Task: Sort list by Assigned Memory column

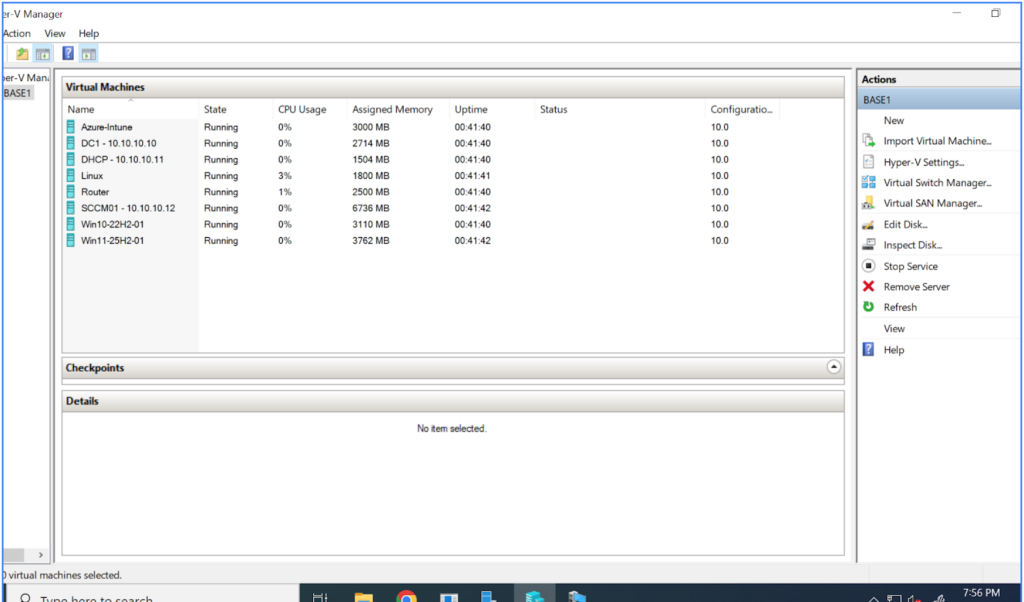Action: [x=392, y=109]
